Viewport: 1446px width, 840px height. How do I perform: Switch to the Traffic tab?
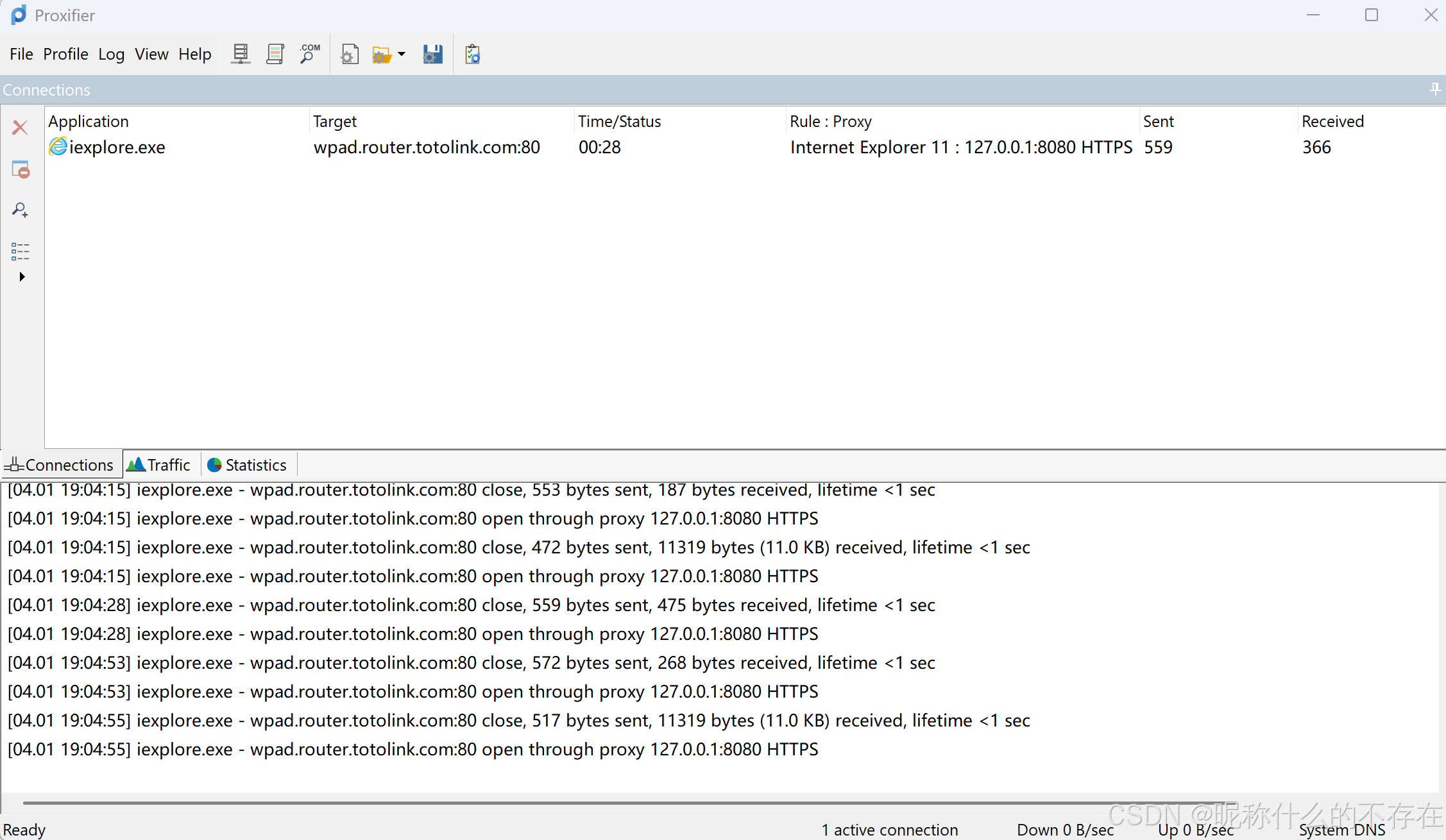pos(160,465)
